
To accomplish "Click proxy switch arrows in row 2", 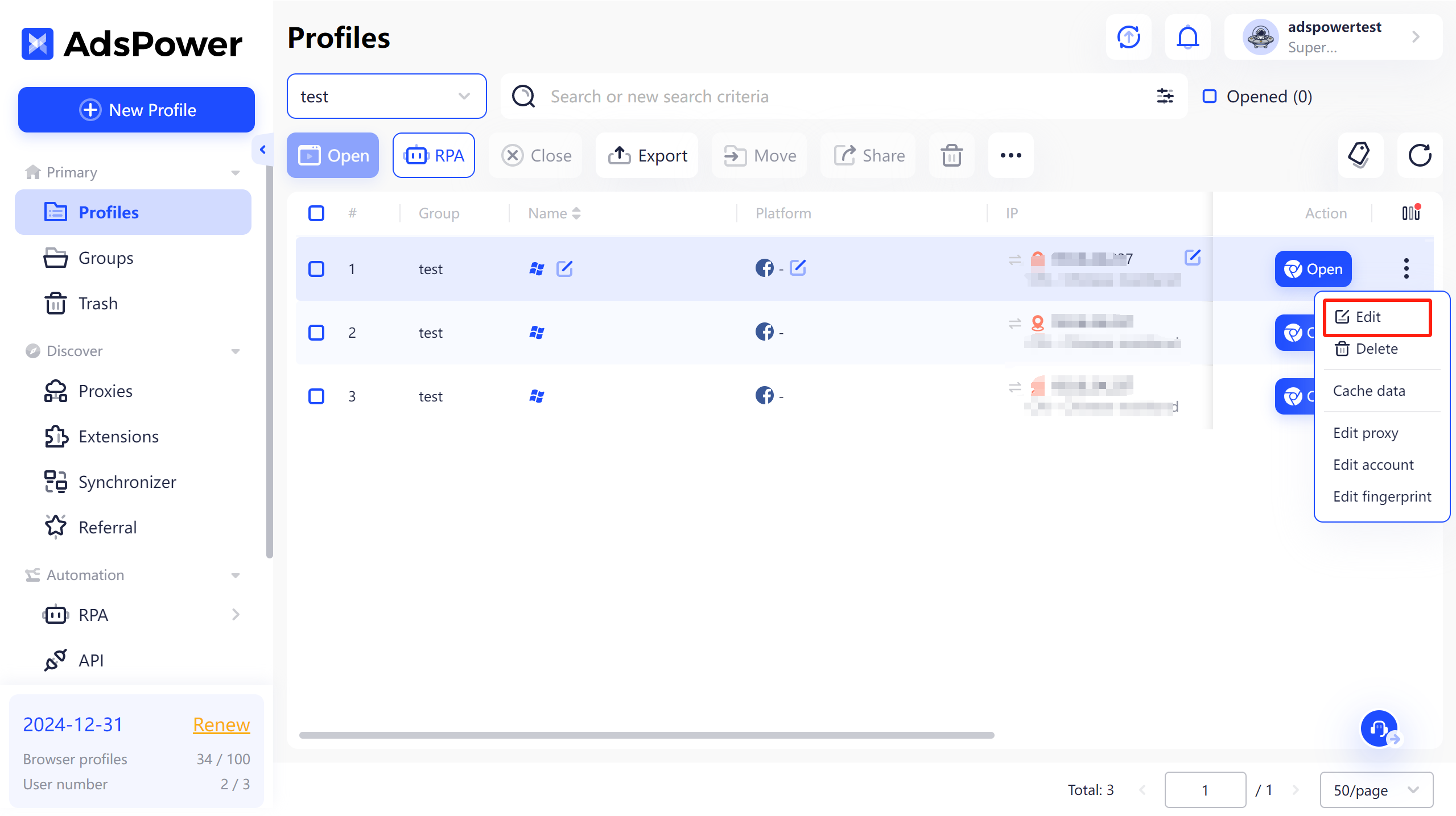I will tap(1014, 324).
